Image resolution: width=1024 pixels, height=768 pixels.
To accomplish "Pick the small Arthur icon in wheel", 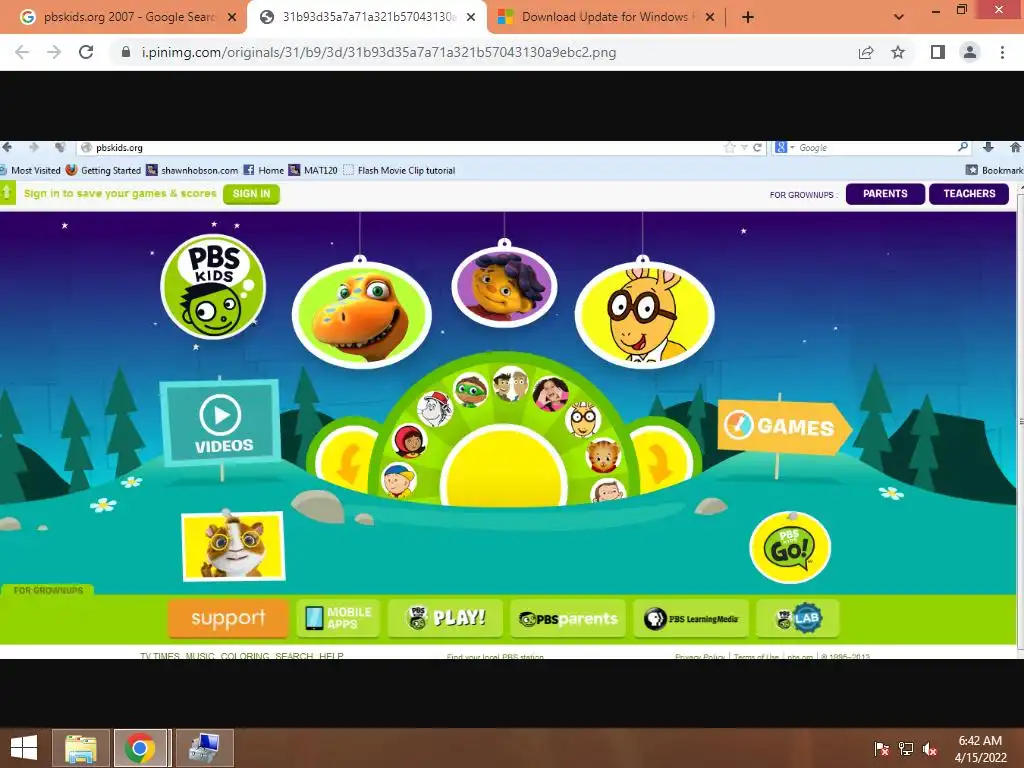I will coord(583,419).
